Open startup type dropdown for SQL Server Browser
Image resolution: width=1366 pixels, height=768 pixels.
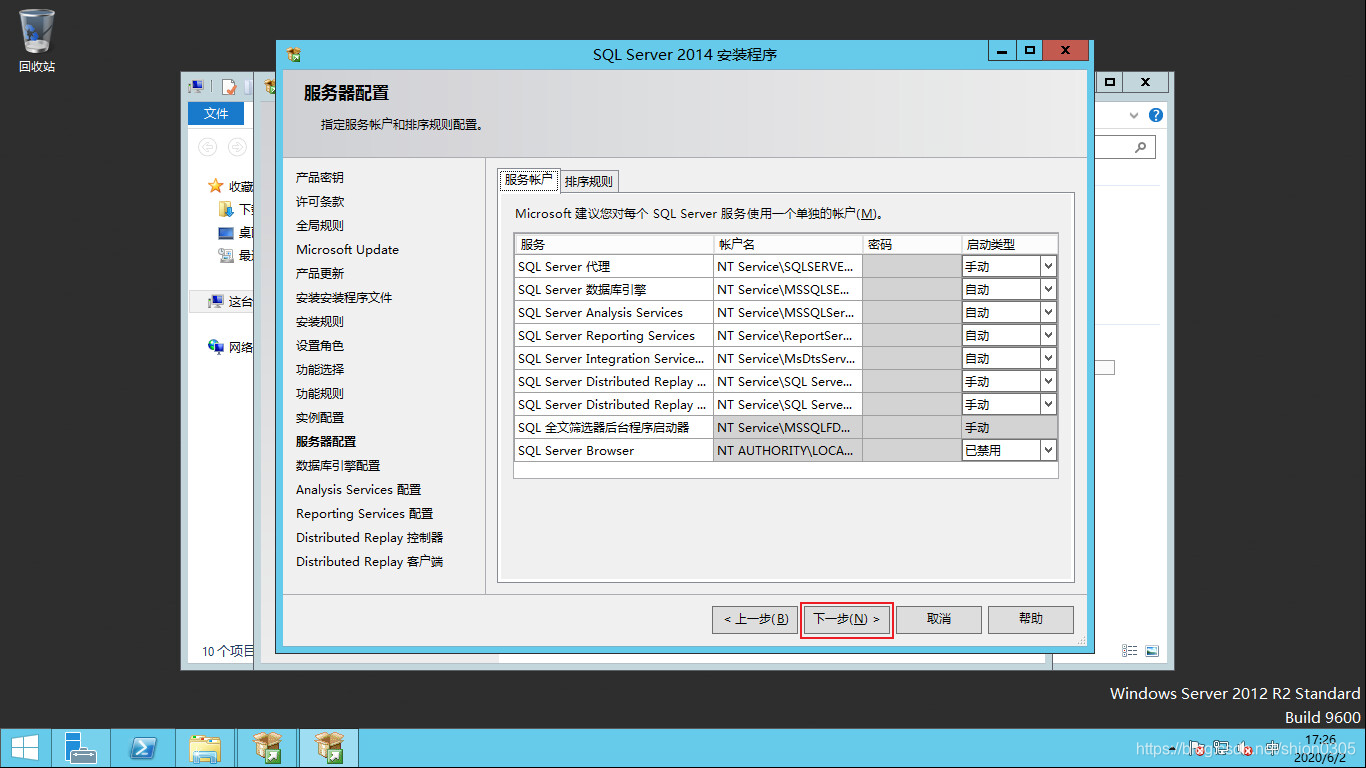tap(1048, 450)
